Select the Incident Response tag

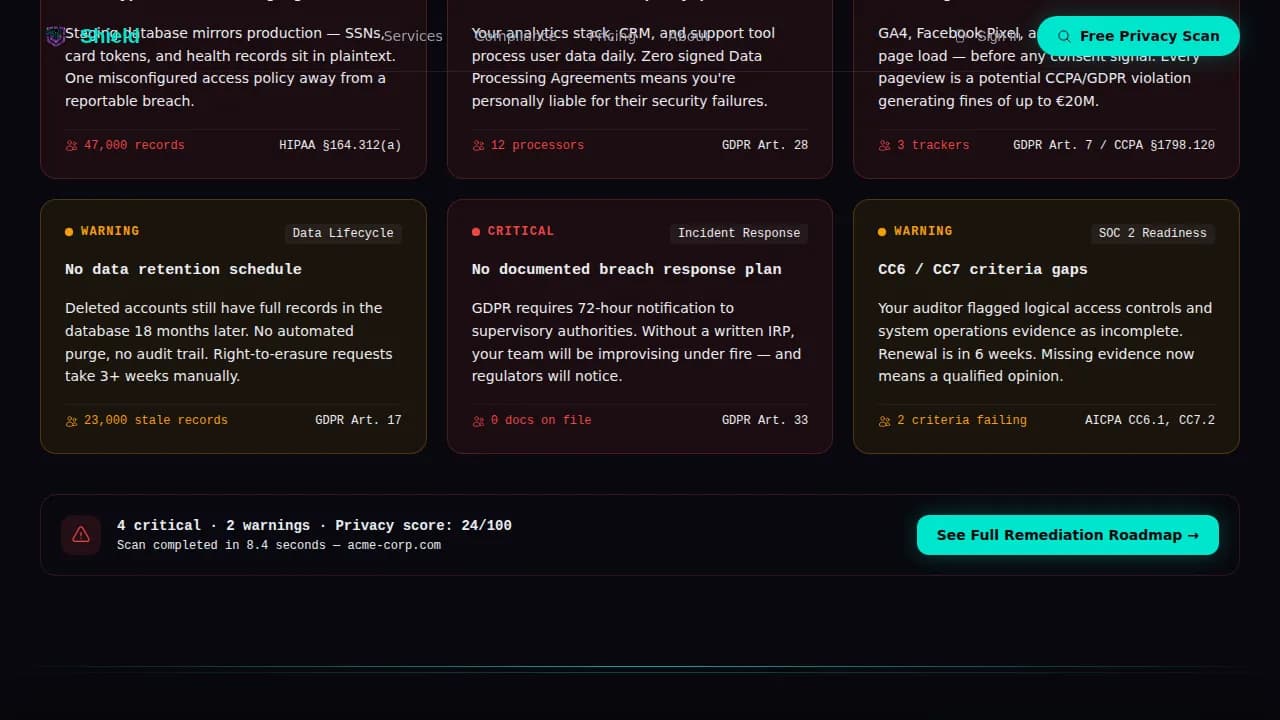coord(739,233)
